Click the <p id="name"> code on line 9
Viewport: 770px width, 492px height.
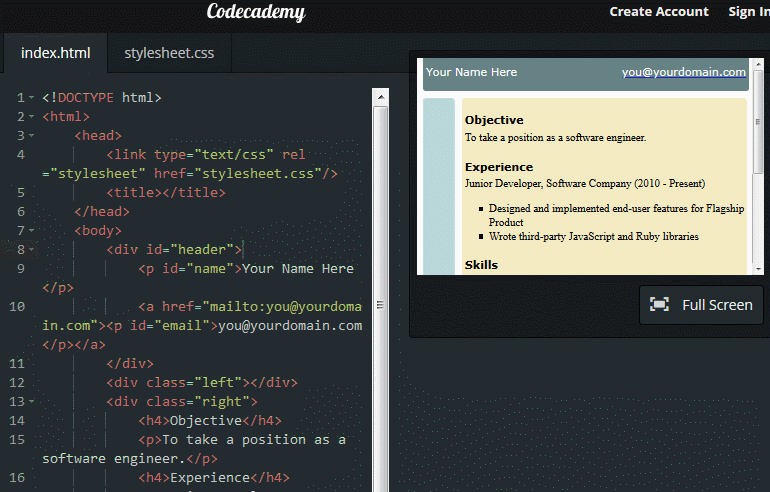(190, 269)
